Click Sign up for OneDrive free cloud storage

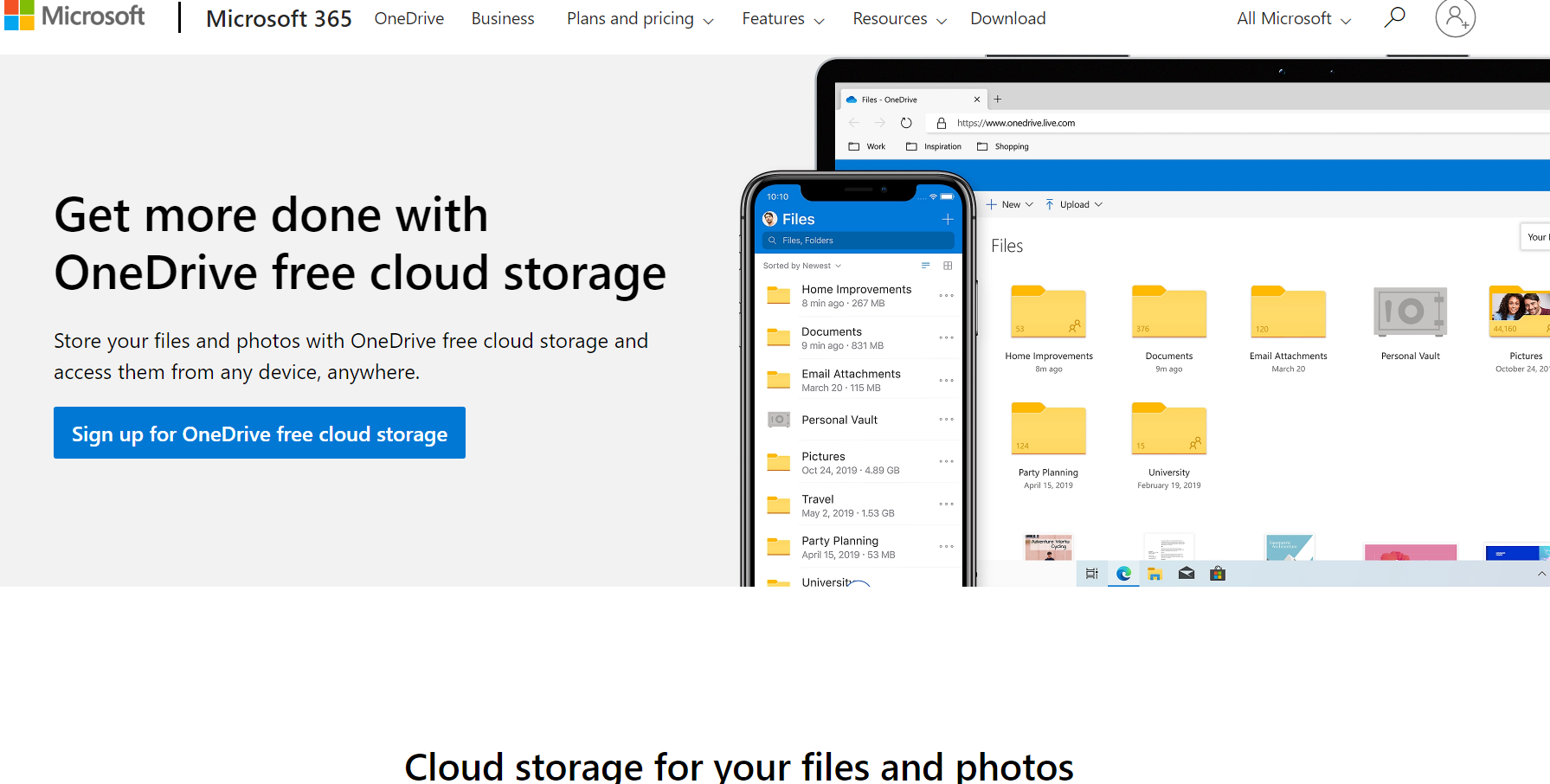pyautogui.click(x=260, y=433)
